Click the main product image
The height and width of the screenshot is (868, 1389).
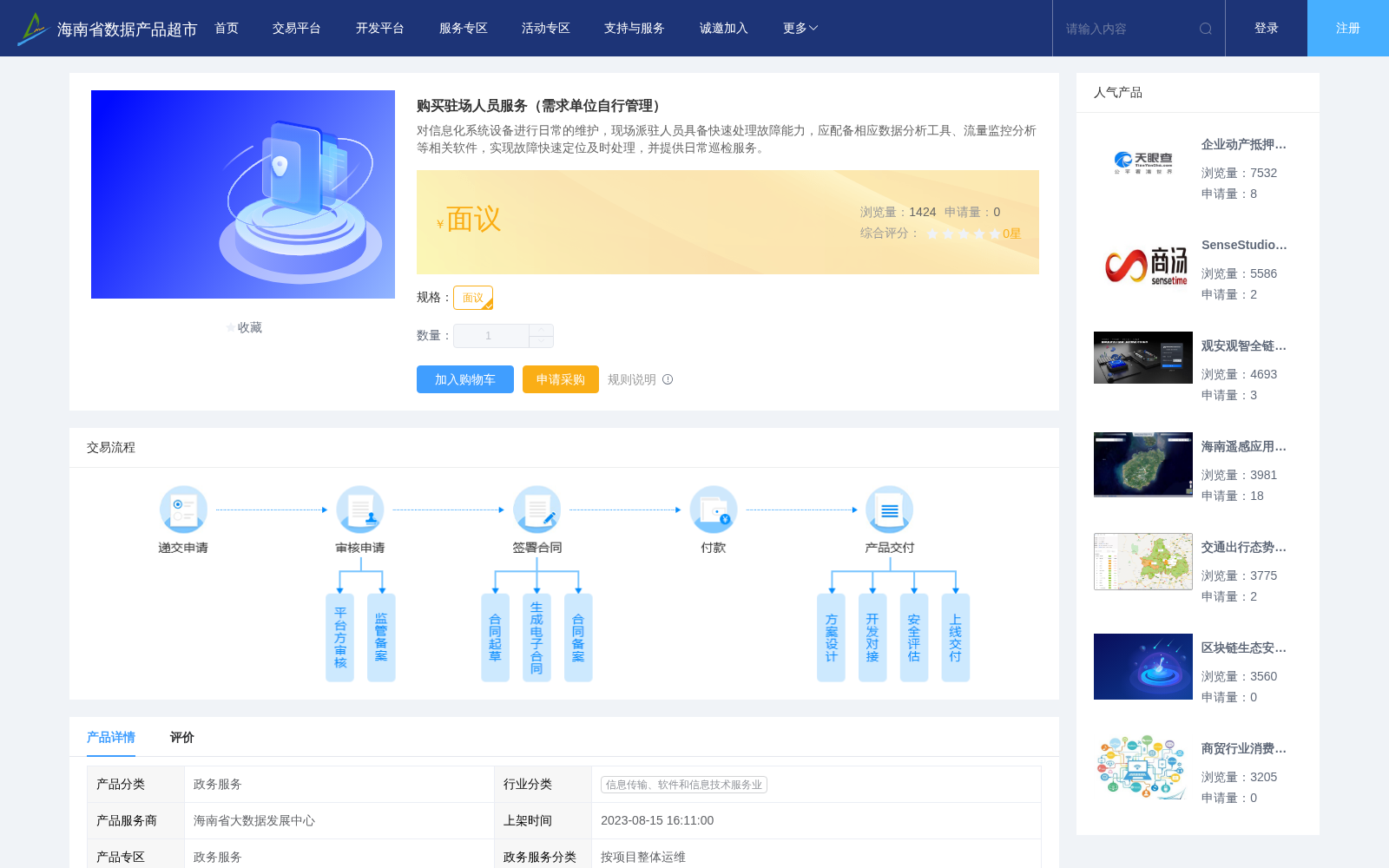pos(243,194)
